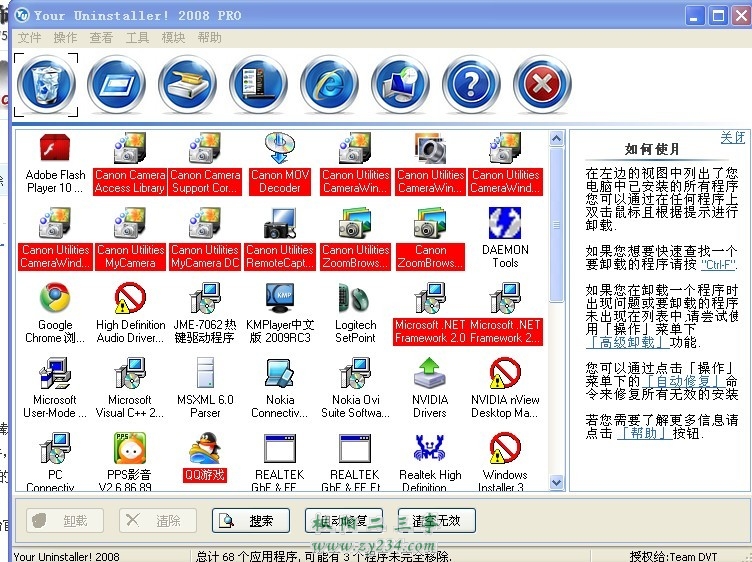
Task: Click the 卸载 button
Action: pyautogui.click(x=65, y=520)
